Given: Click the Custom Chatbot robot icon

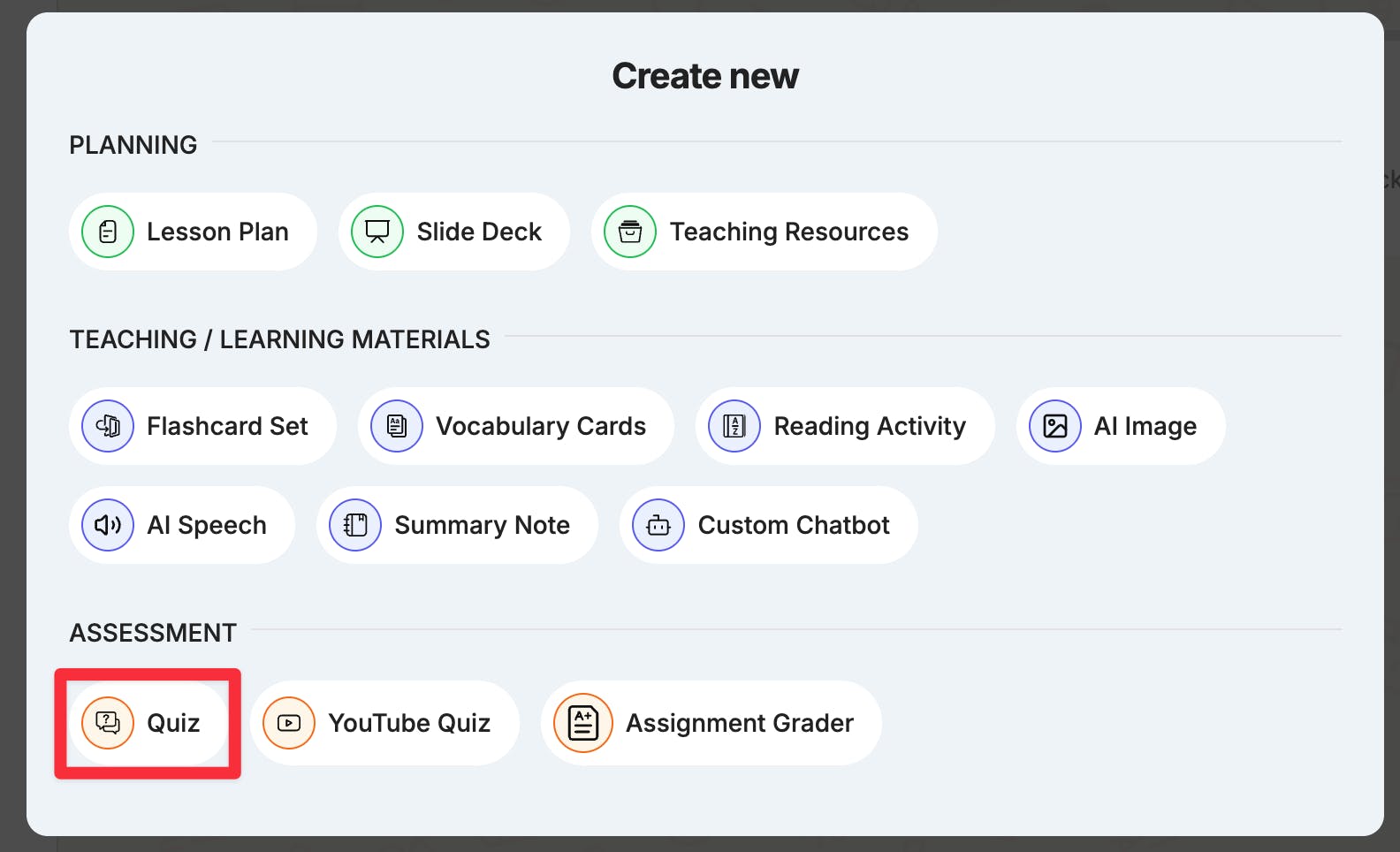Looking at the screenshot, I should 658,525.
